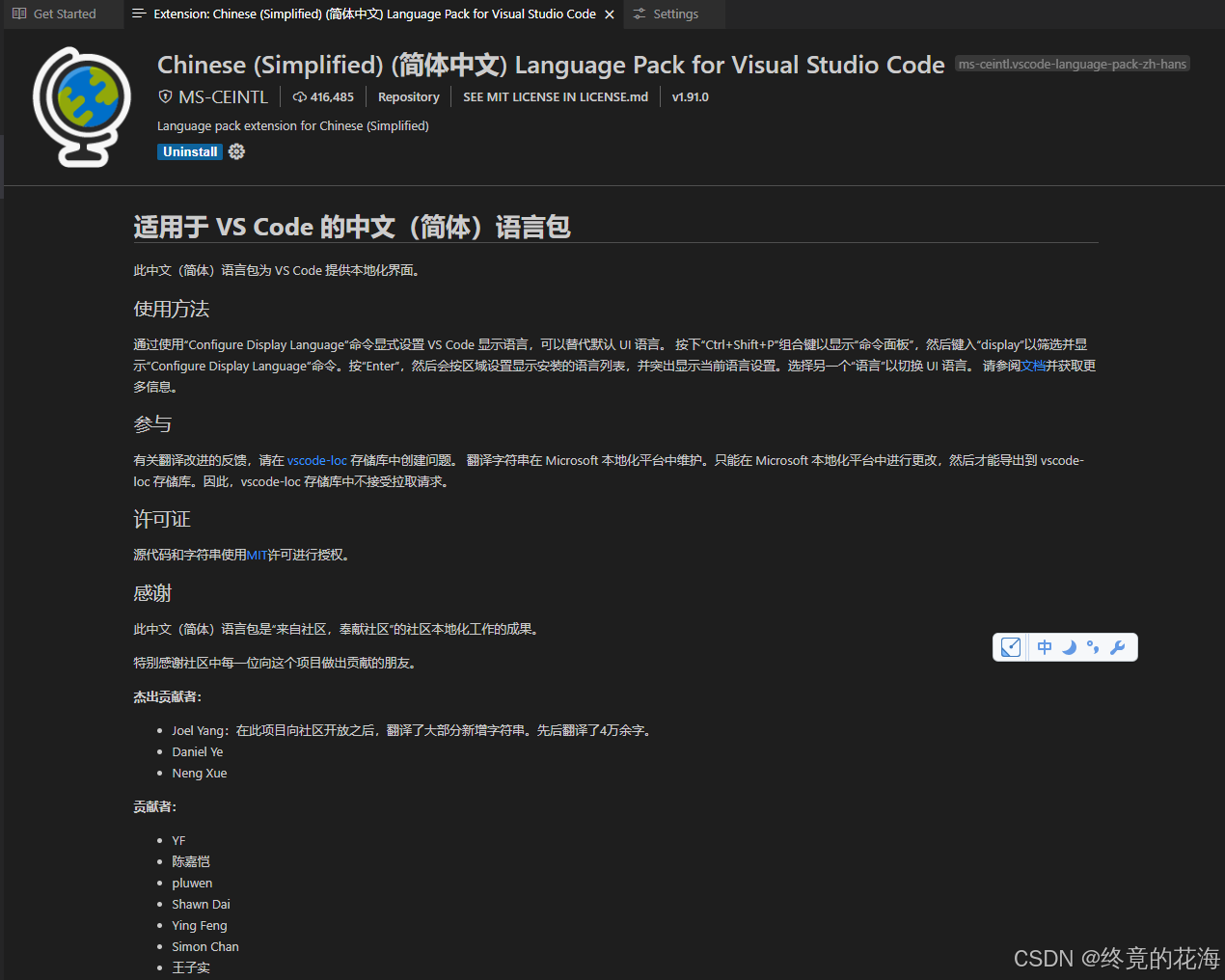Open SEE MIT LICENSE IN LICENSE.md link

pos(556,97)
